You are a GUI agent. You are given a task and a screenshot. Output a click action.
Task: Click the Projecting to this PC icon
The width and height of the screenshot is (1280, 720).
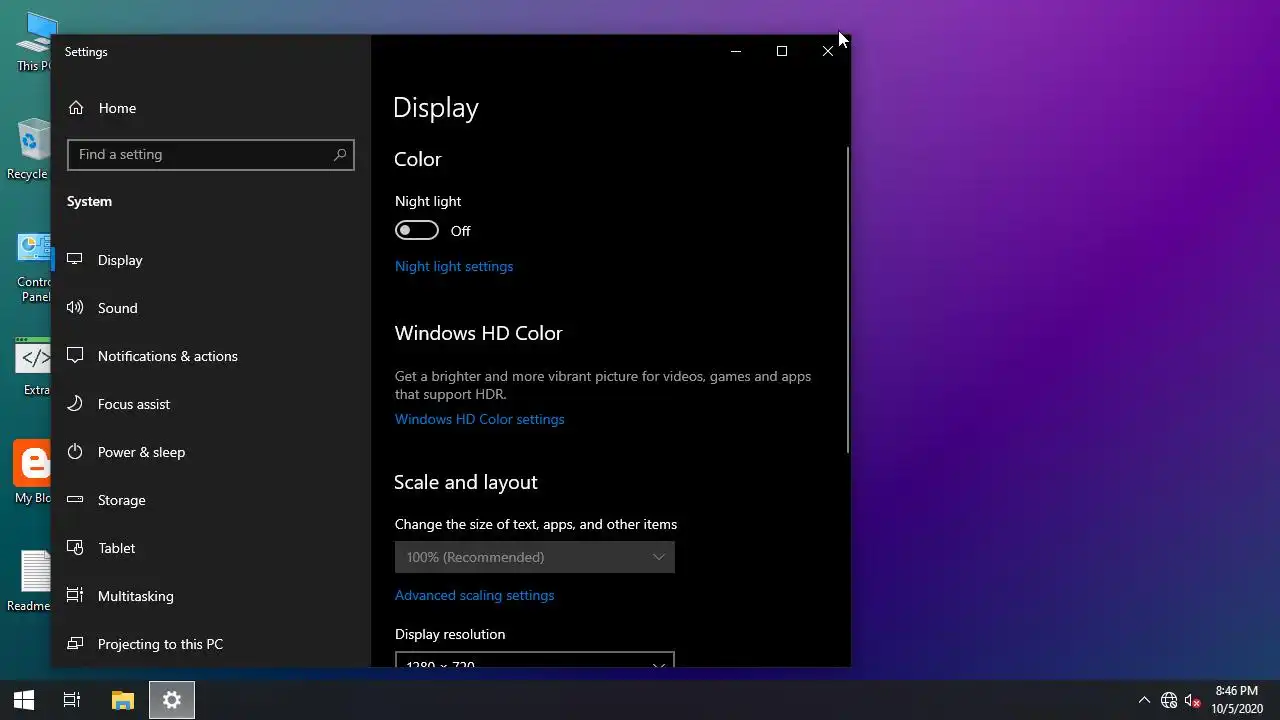[75, 643]
